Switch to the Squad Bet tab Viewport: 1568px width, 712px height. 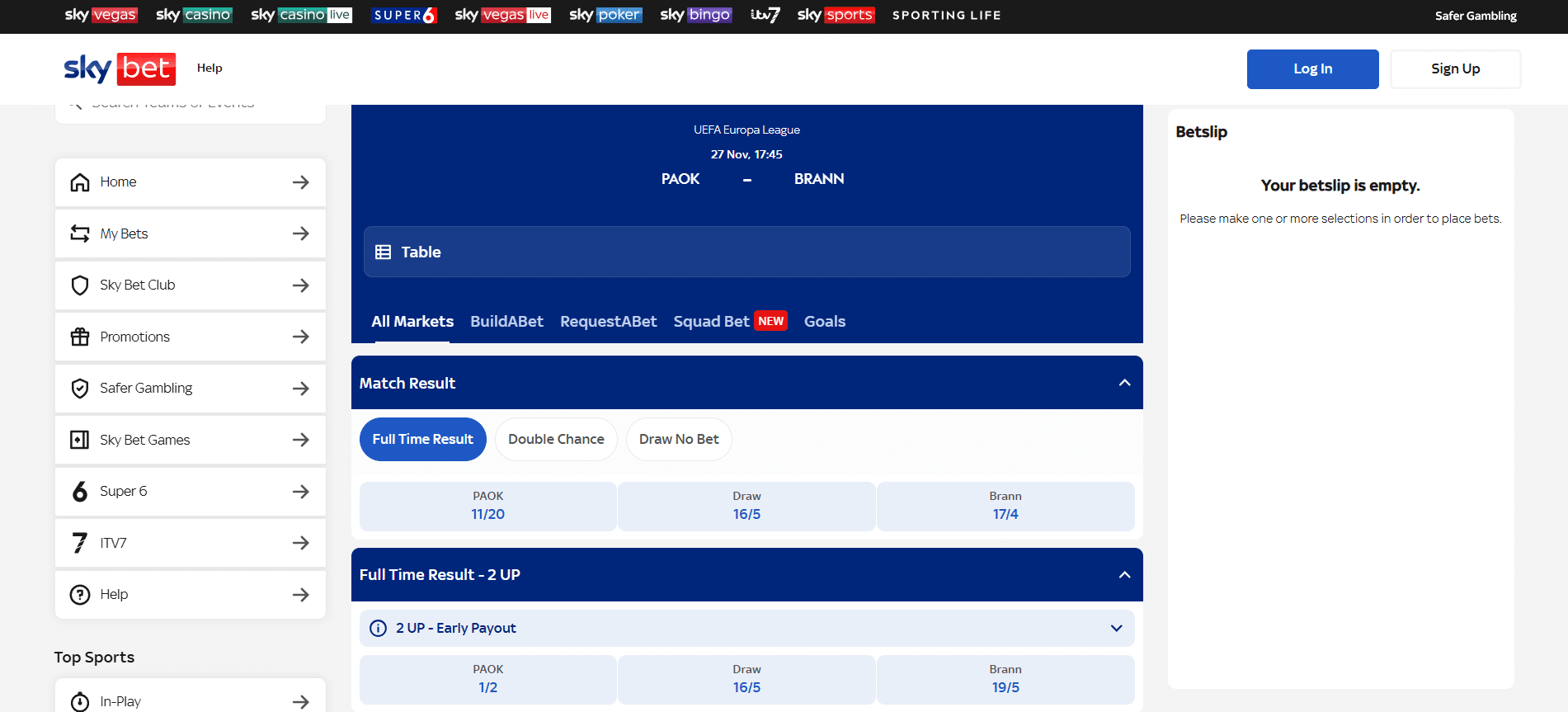click(x=730, y=322)
